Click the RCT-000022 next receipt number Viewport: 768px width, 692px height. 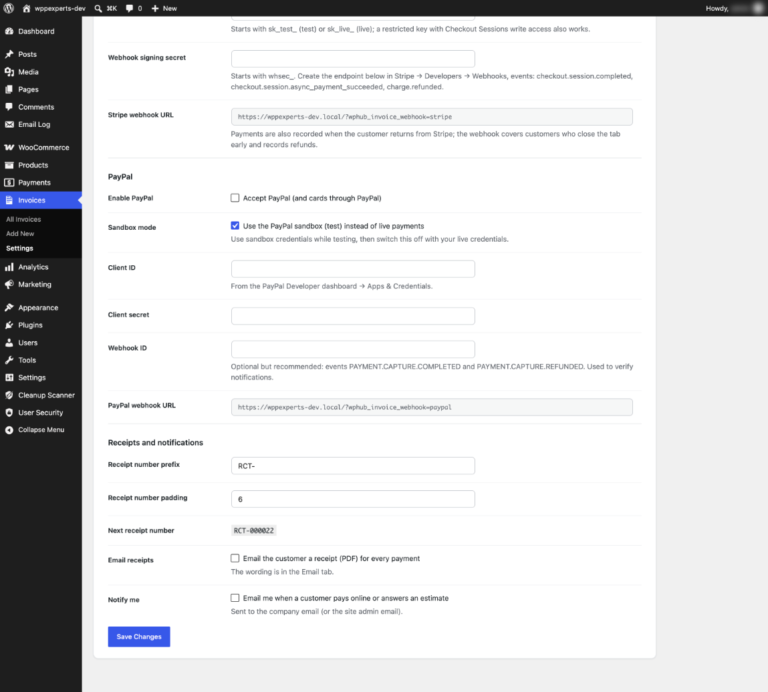(254, 530)
